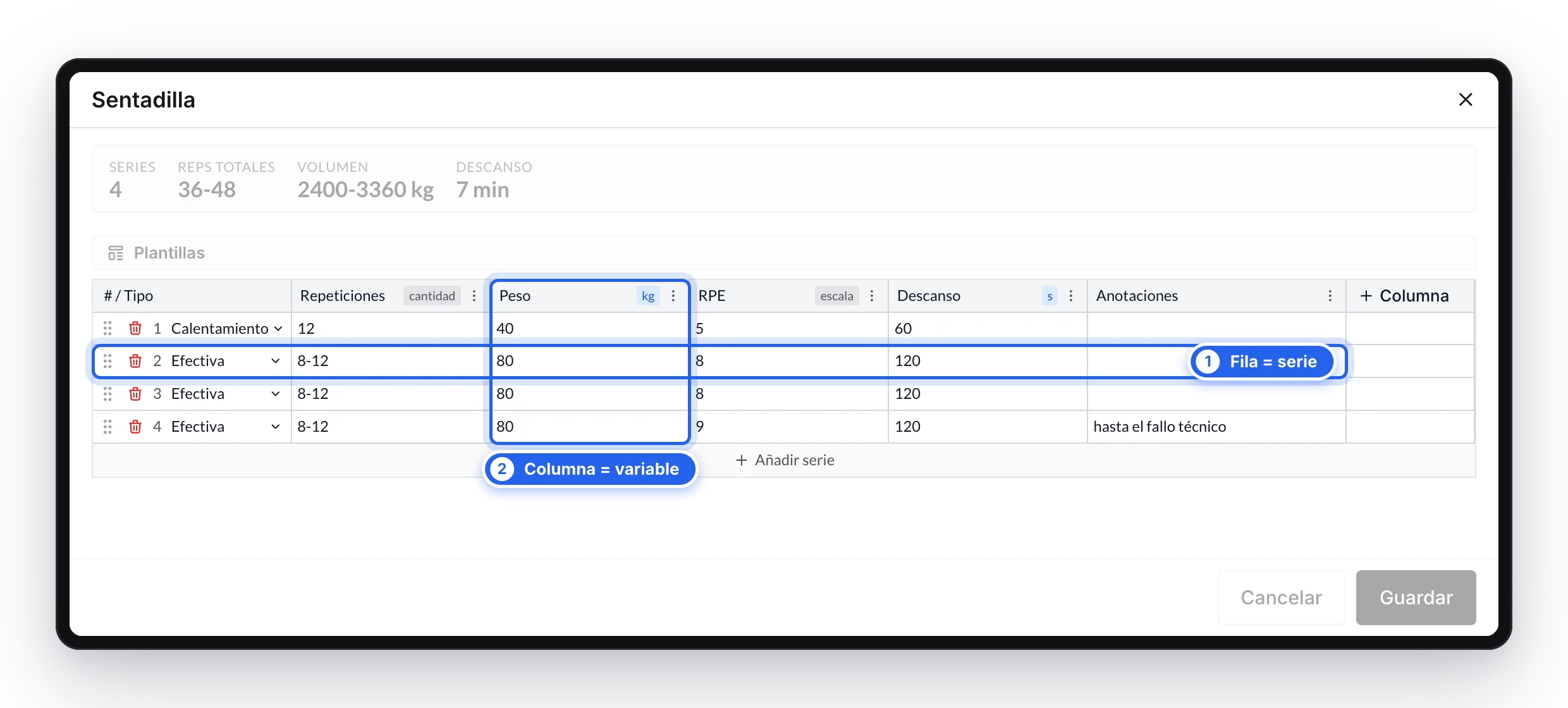Edit rest cell of series 1 showing 60
The height and width of the screenshot is (708, 1568).
tap(988, 328)
